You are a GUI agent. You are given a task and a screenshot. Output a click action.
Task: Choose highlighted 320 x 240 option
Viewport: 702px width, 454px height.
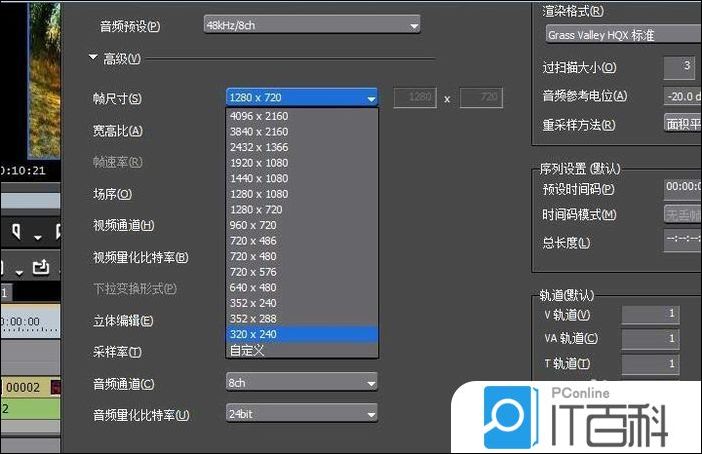[302, 334]
